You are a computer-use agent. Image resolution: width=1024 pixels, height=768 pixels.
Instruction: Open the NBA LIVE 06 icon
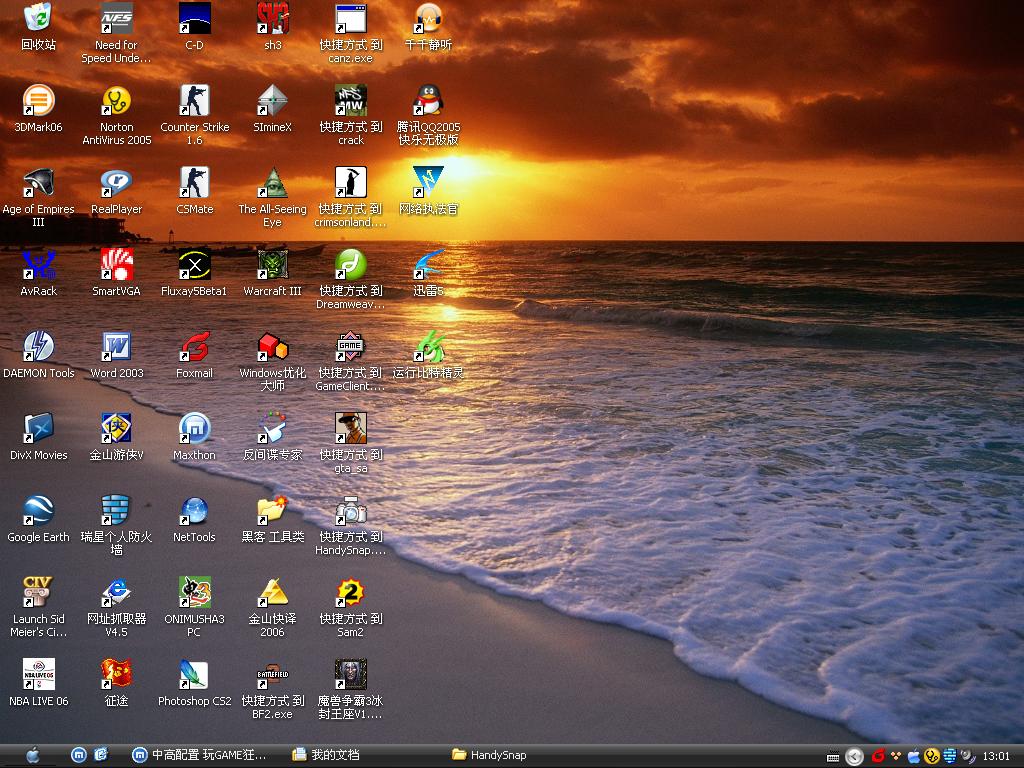pyautogui.click(x=38, y=675)
